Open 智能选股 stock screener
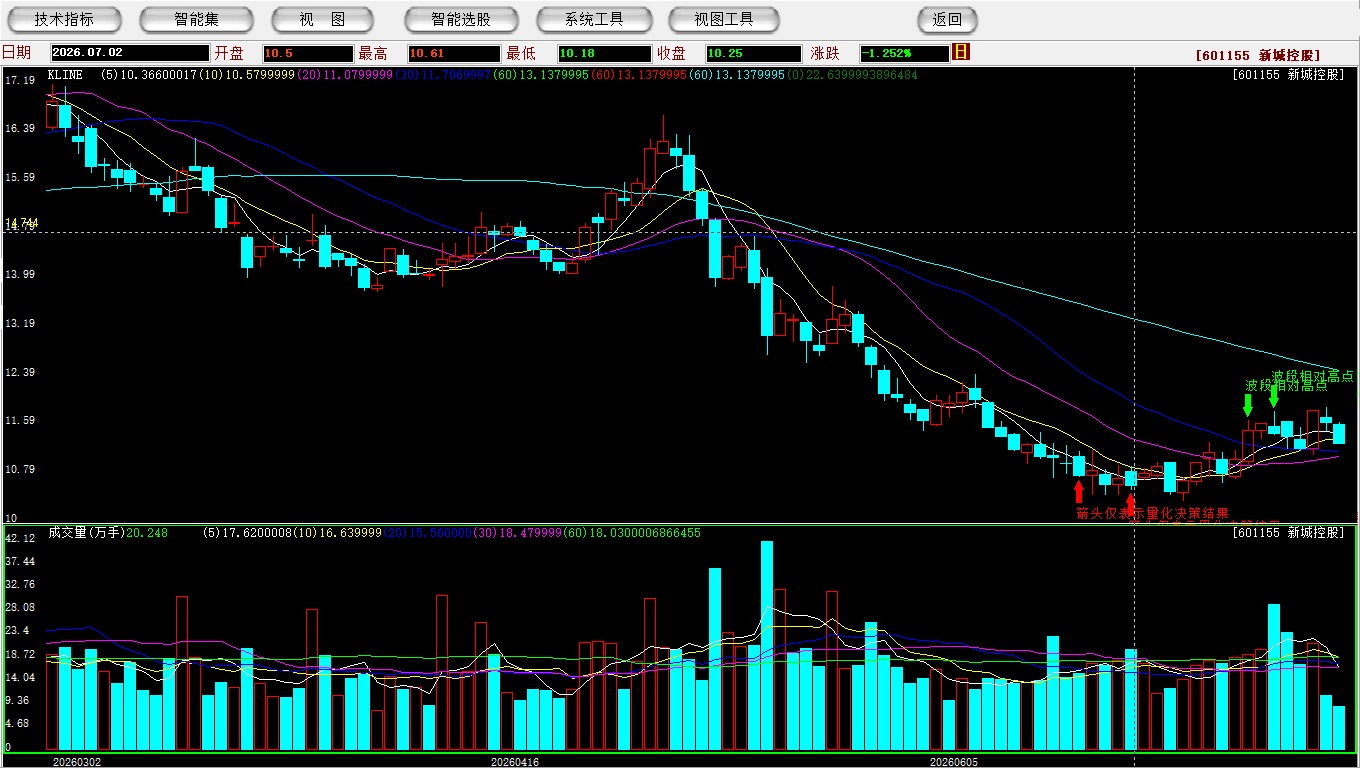 click(x=461, y=19)
